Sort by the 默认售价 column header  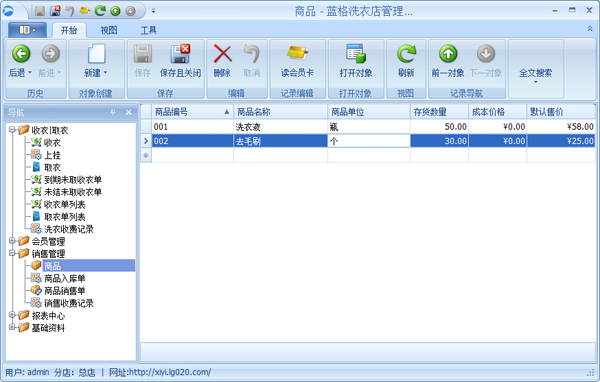coord(561,112)
